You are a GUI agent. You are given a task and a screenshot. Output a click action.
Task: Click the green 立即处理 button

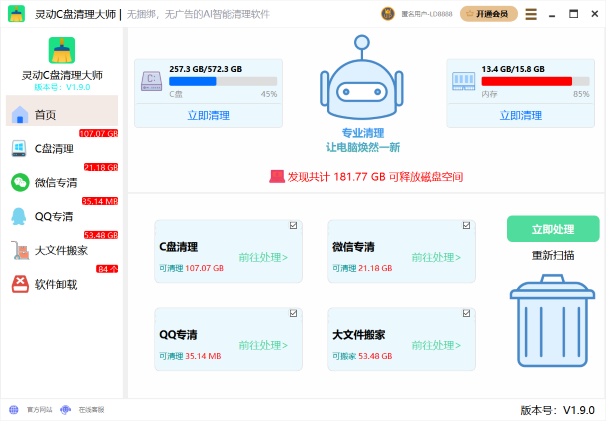click(x=553, y=229)
